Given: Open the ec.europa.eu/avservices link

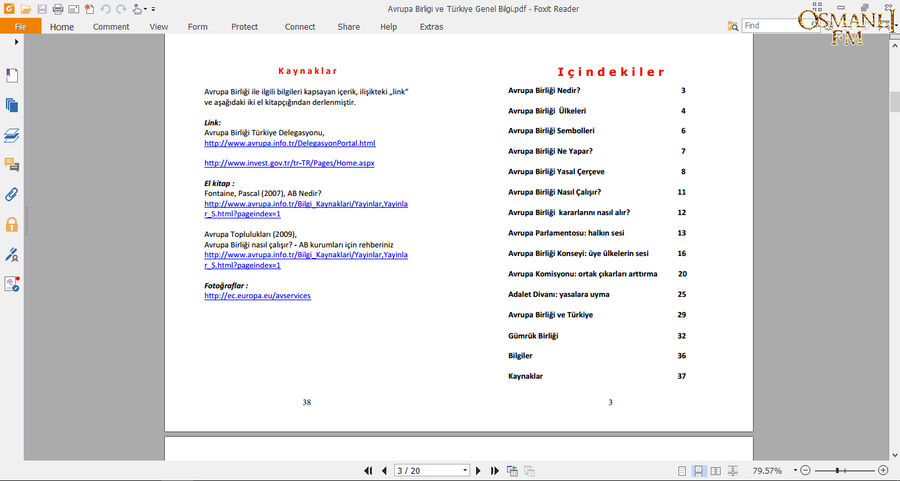Looking at the screenshot, I should pyautogui.click(x=257, y=296).
